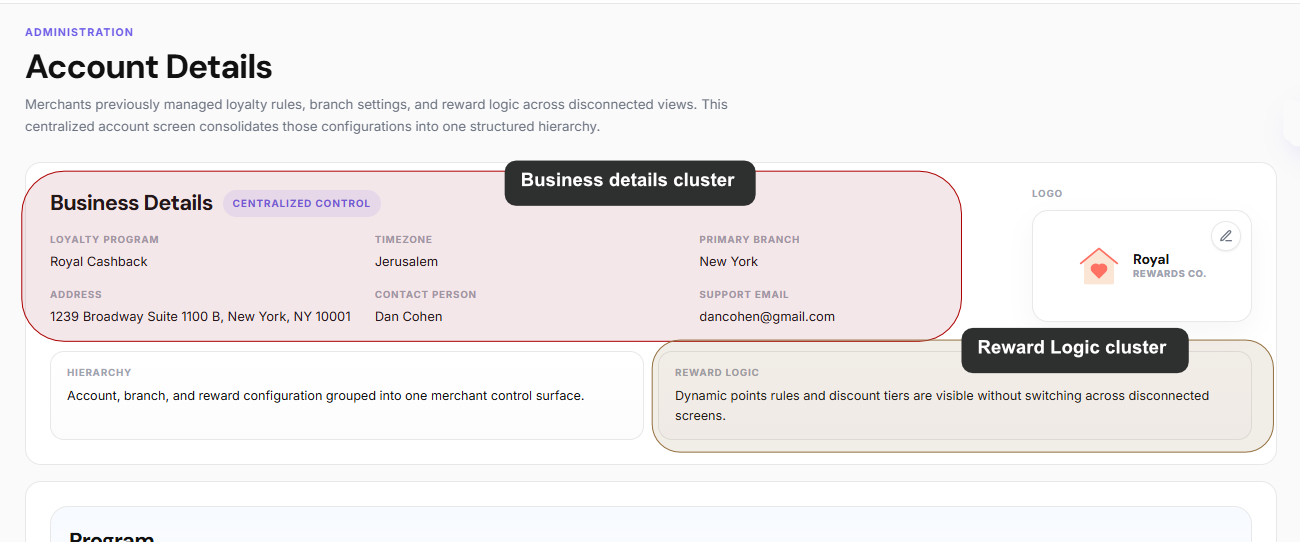This screenshot has height=542, width=1300.
Task: Click the 'Program' section heading
Action: pyautogui.click(x=111, y=536)
